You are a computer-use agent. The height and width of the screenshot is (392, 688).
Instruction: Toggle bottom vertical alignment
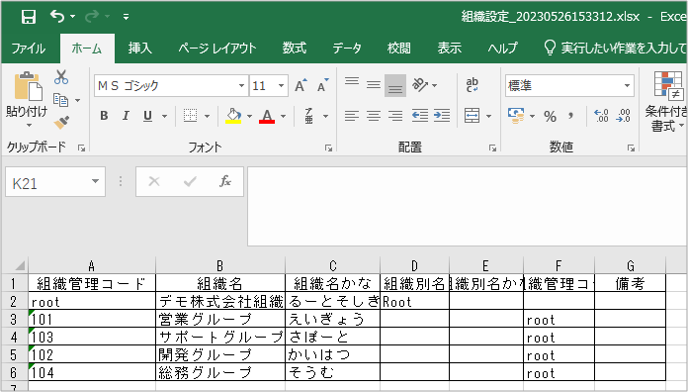[x=395, y=85]
